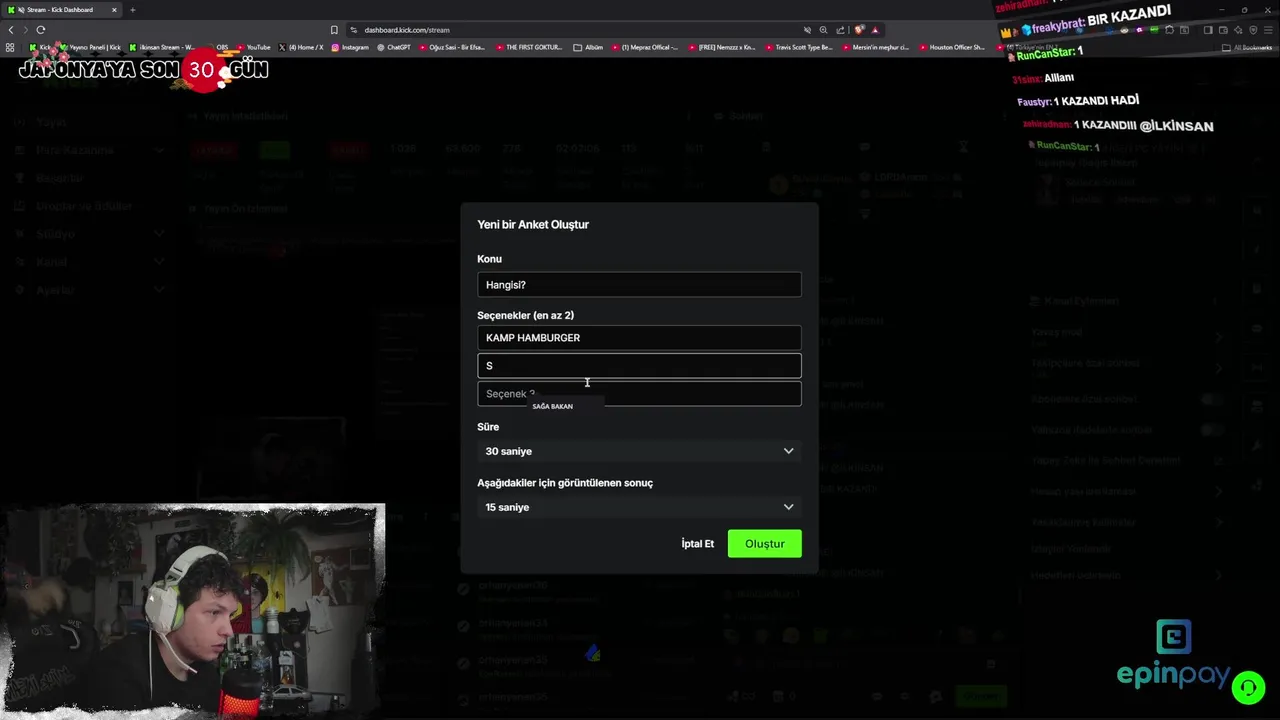Reload the Kick Dashboard page

tap(41, 30)
